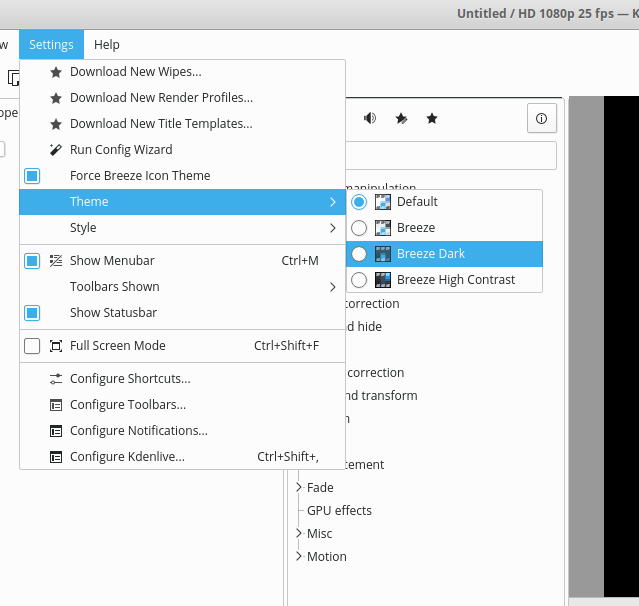Click the Configure Toolbars icon
This screenshot has height=606, width=639.
pyautogui.click(x=56, y=405)
